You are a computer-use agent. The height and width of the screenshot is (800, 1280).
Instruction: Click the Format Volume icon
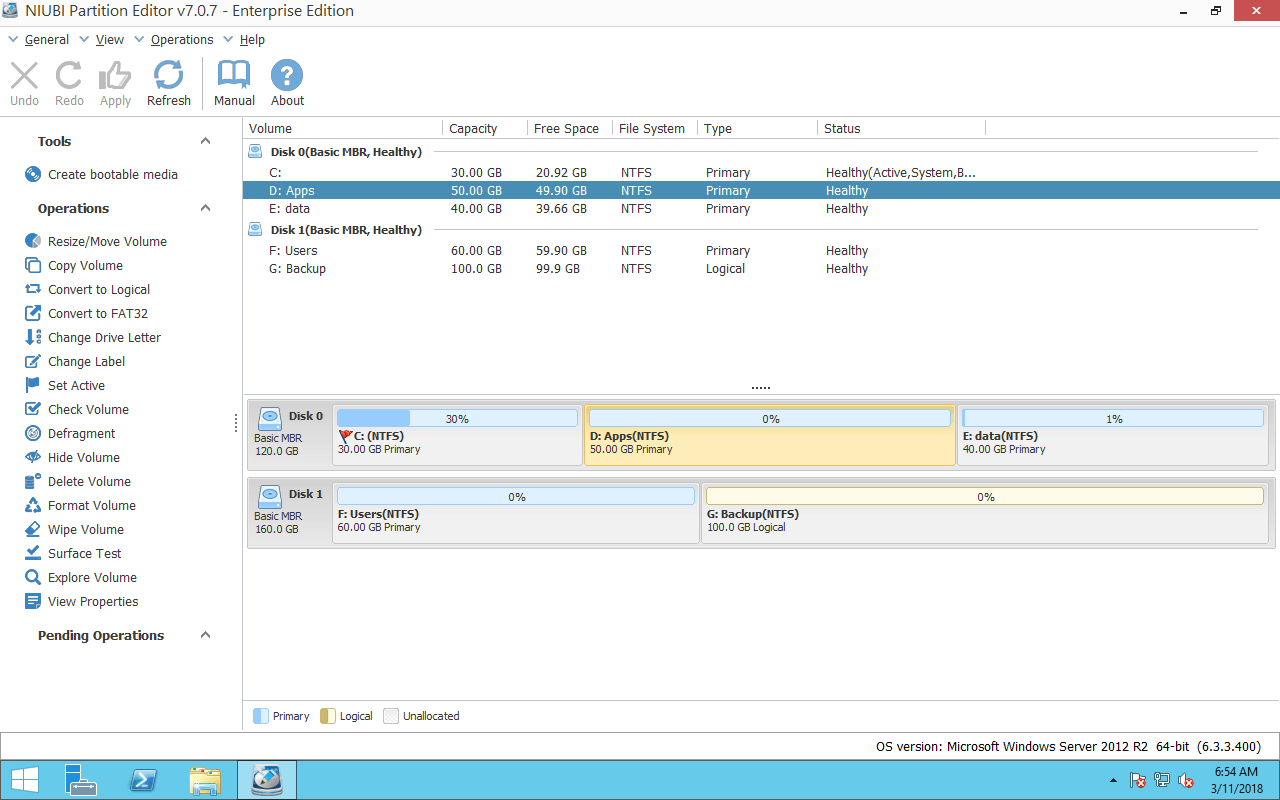click(33, 505)
